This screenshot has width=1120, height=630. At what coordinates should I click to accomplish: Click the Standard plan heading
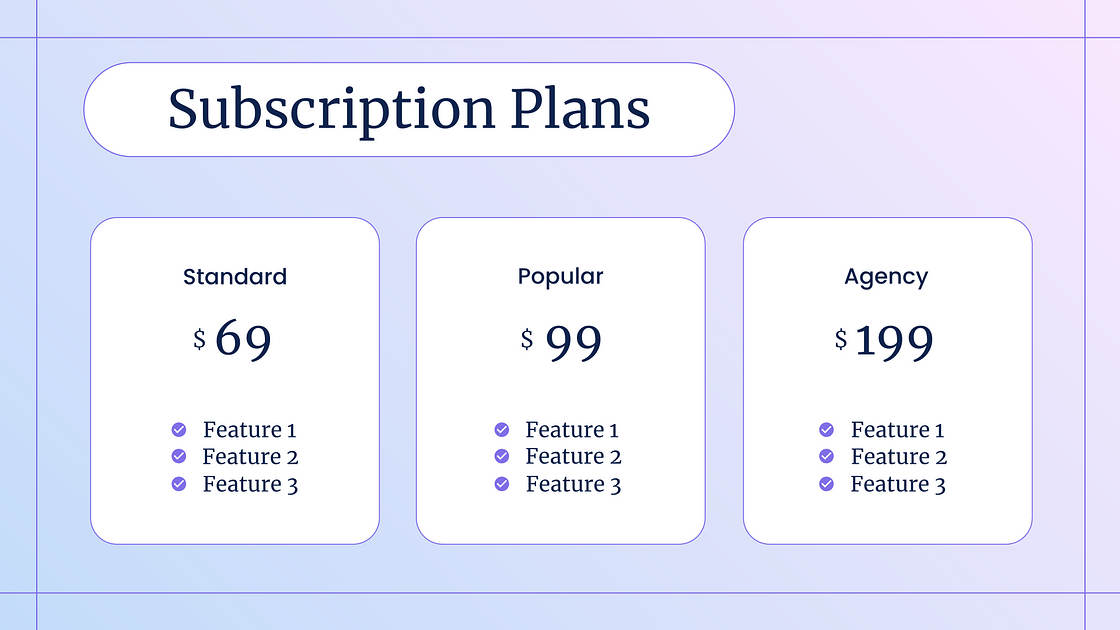pos(235,277)
